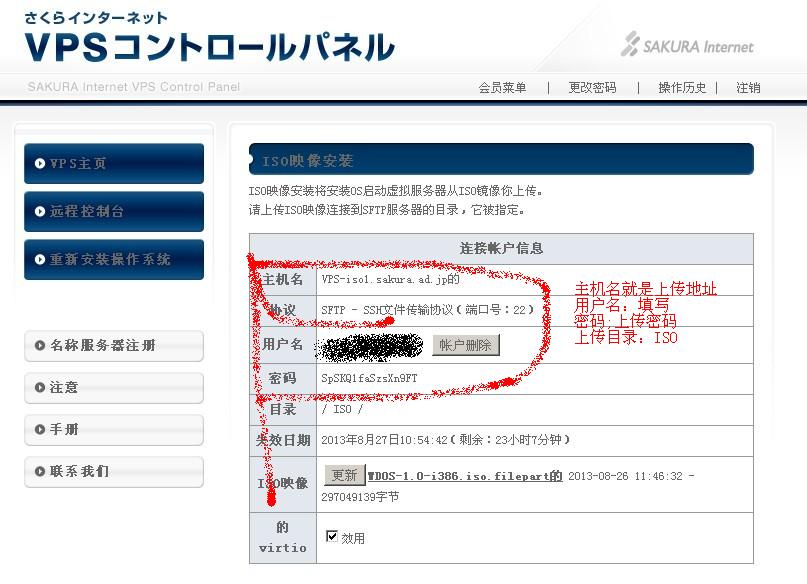The image size is (807, 584).
Task: Click the さくらインターネット header text
Action: (x=96, y=18)
